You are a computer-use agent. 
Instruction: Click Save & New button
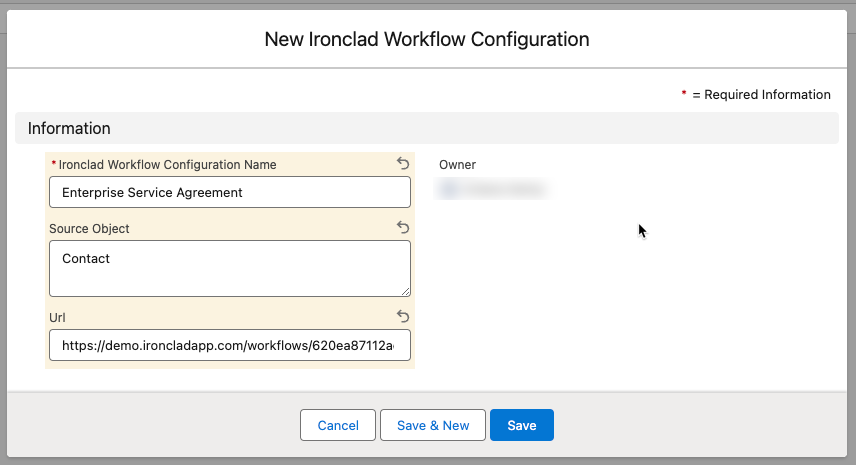click(433, 425)
